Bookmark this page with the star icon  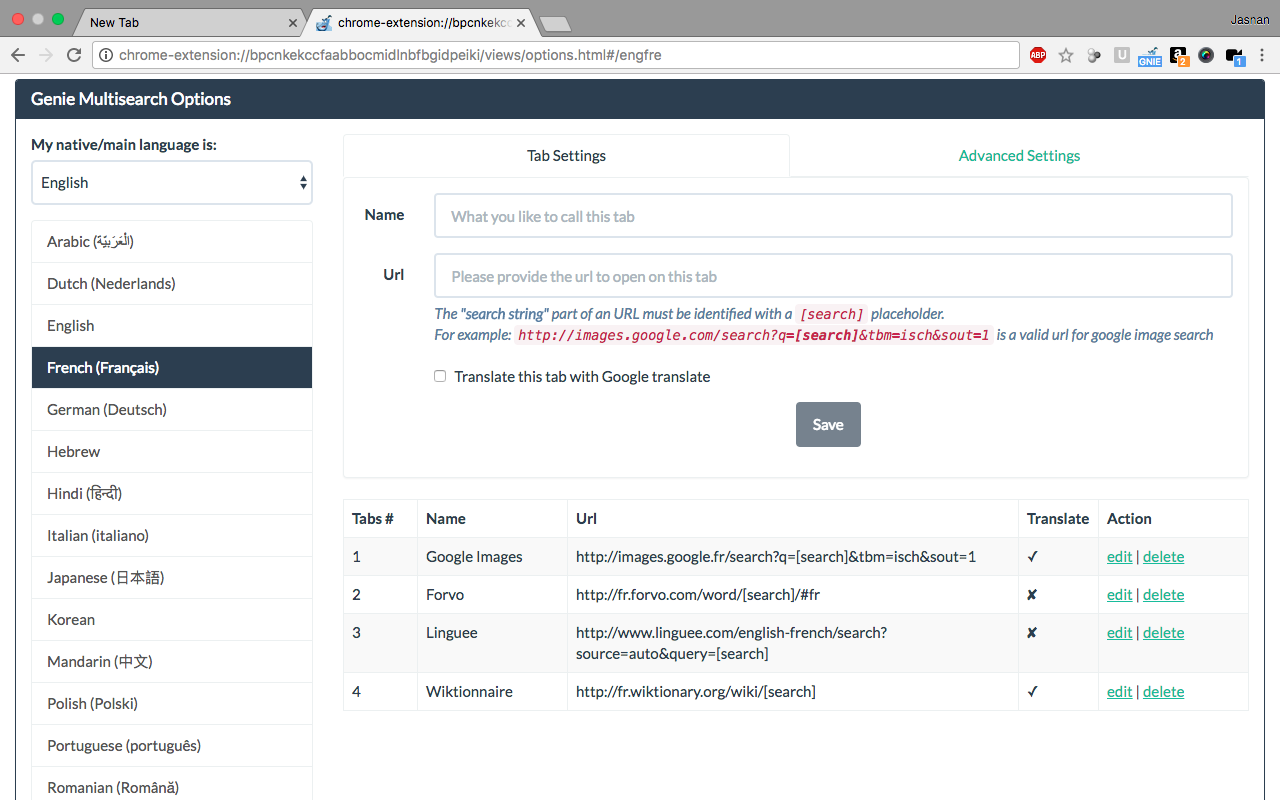[1066, 55]
